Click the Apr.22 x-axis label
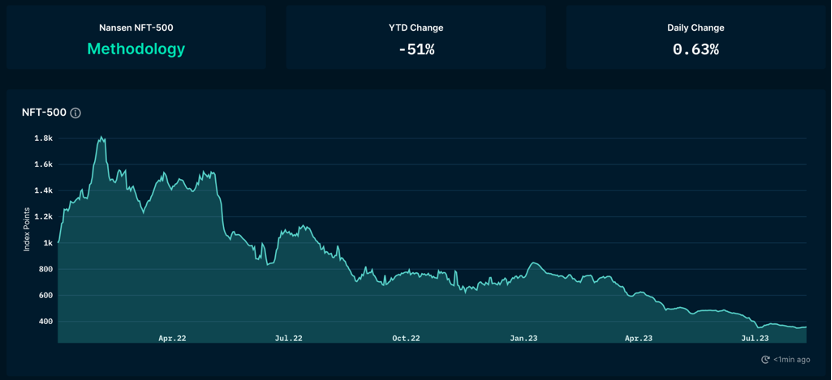 tap(172, 338)
